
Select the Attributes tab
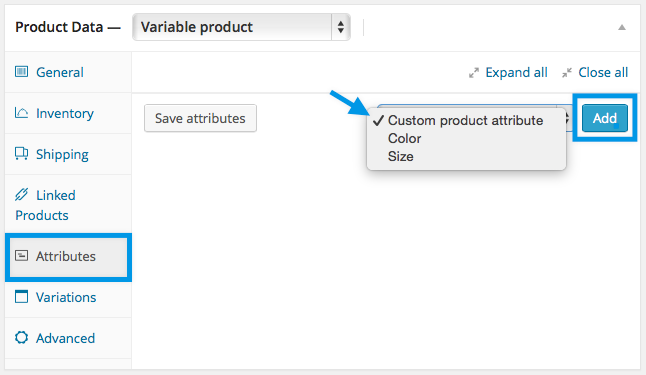tap(68, 256)
